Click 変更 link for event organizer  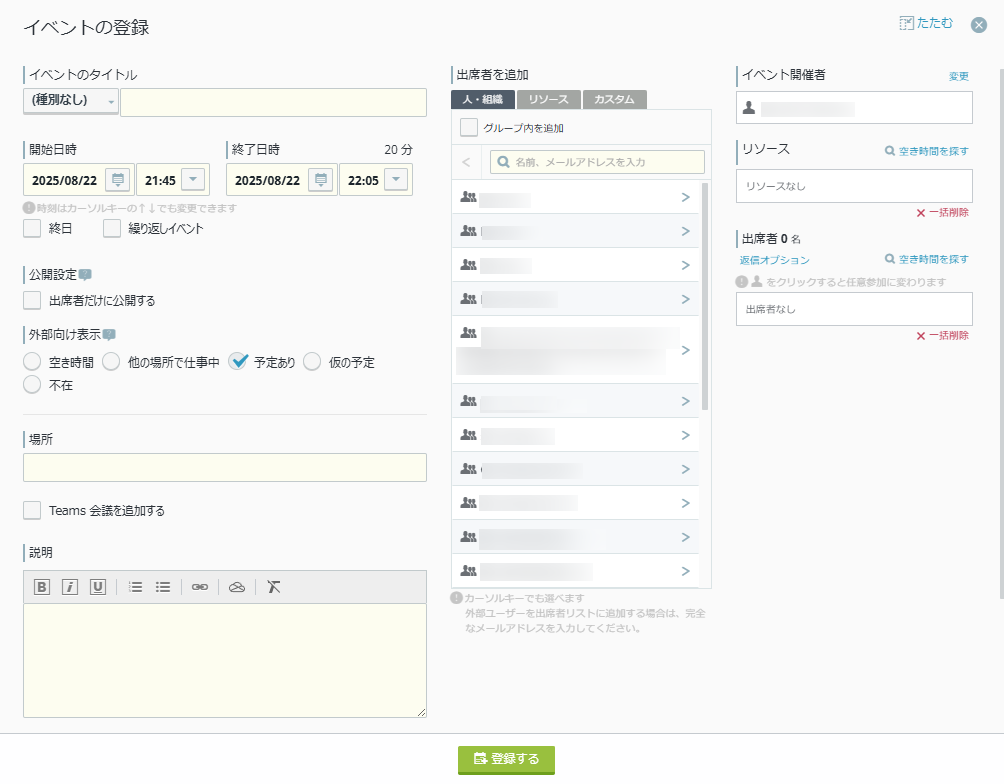click(959, 76)
